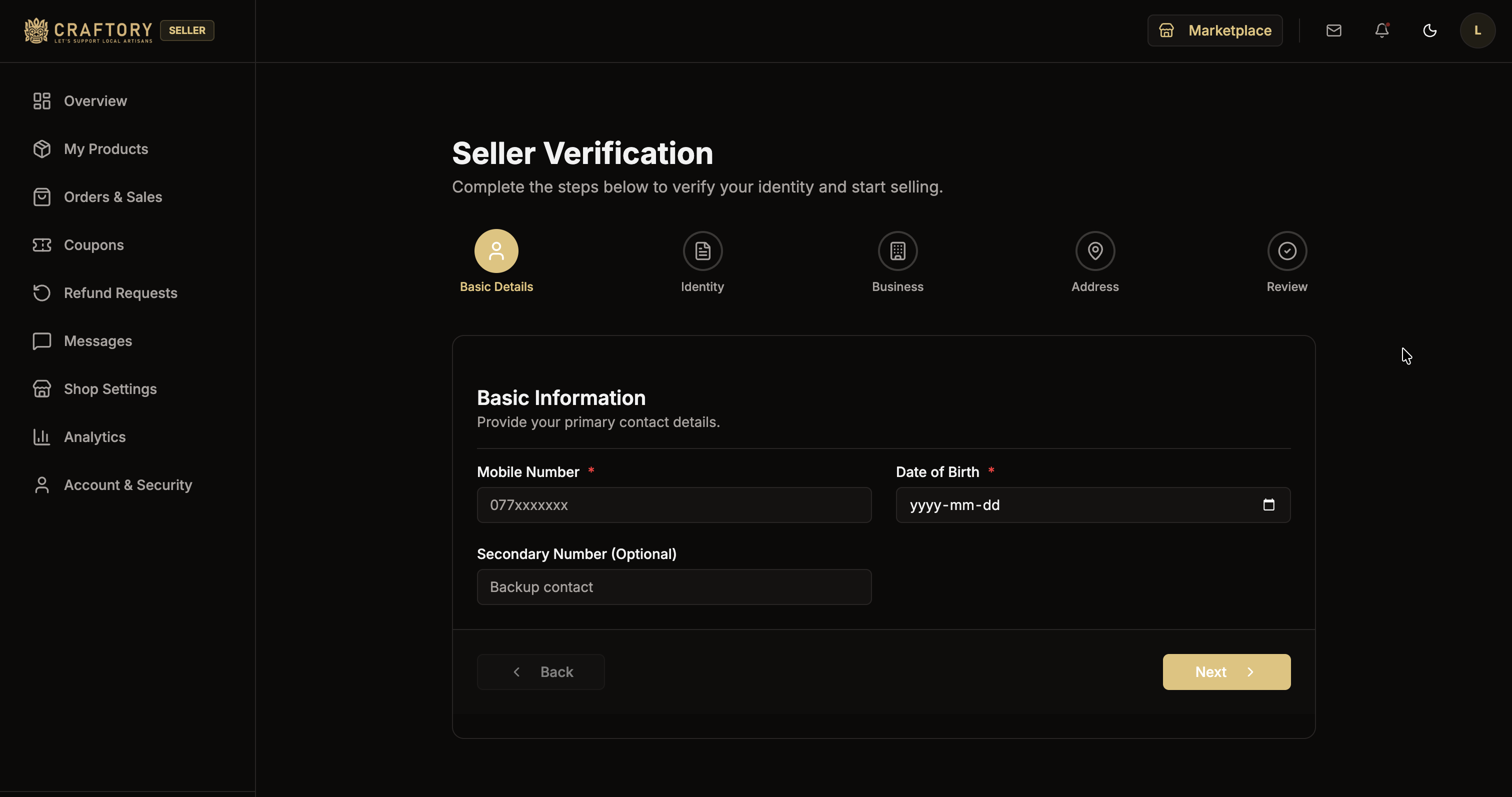The image size is (1512, 797).
Task: Open the Date of Birth calendar picker
Action: (1269, 504)
